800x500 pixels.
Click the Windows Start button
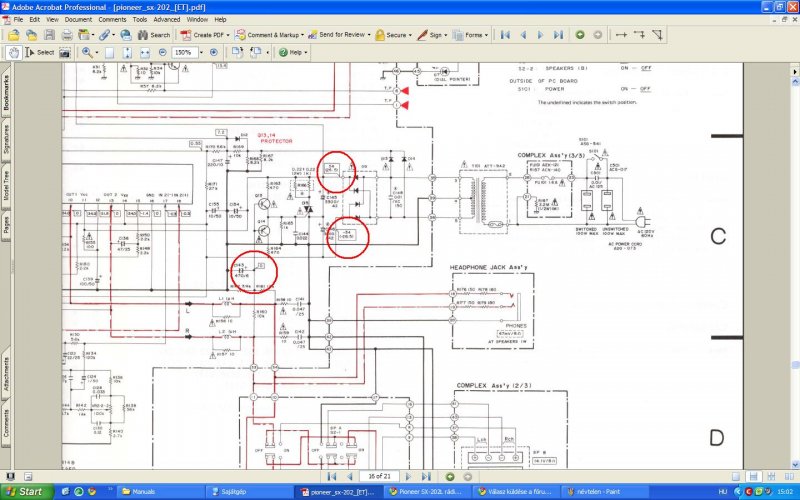(x=27, y=492)
